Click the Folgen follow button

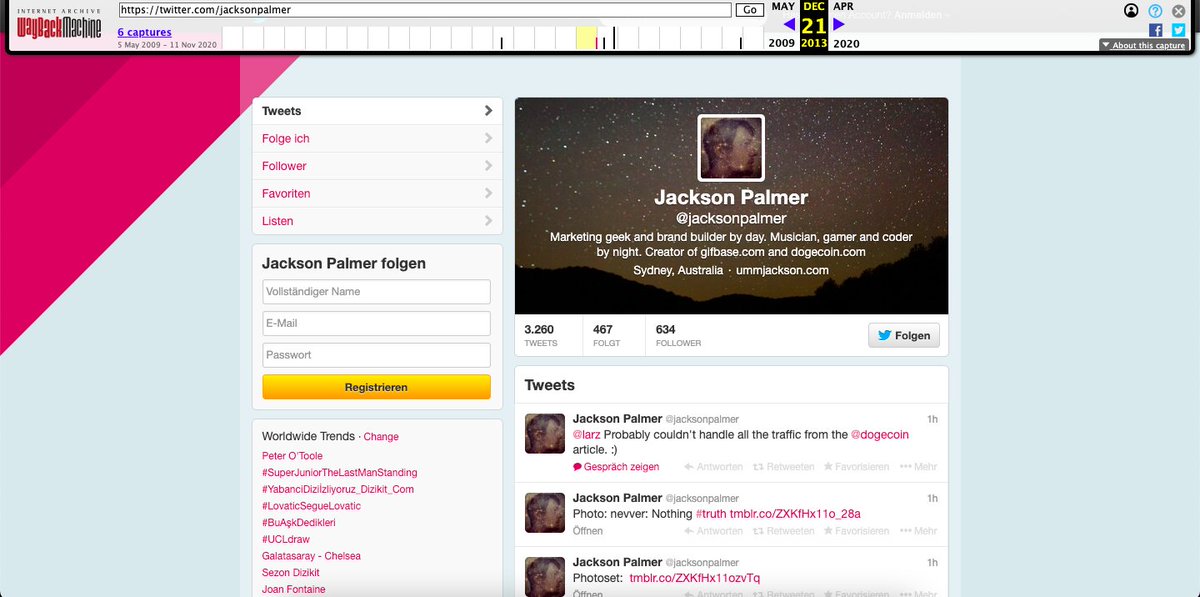[x=904, y=336]
